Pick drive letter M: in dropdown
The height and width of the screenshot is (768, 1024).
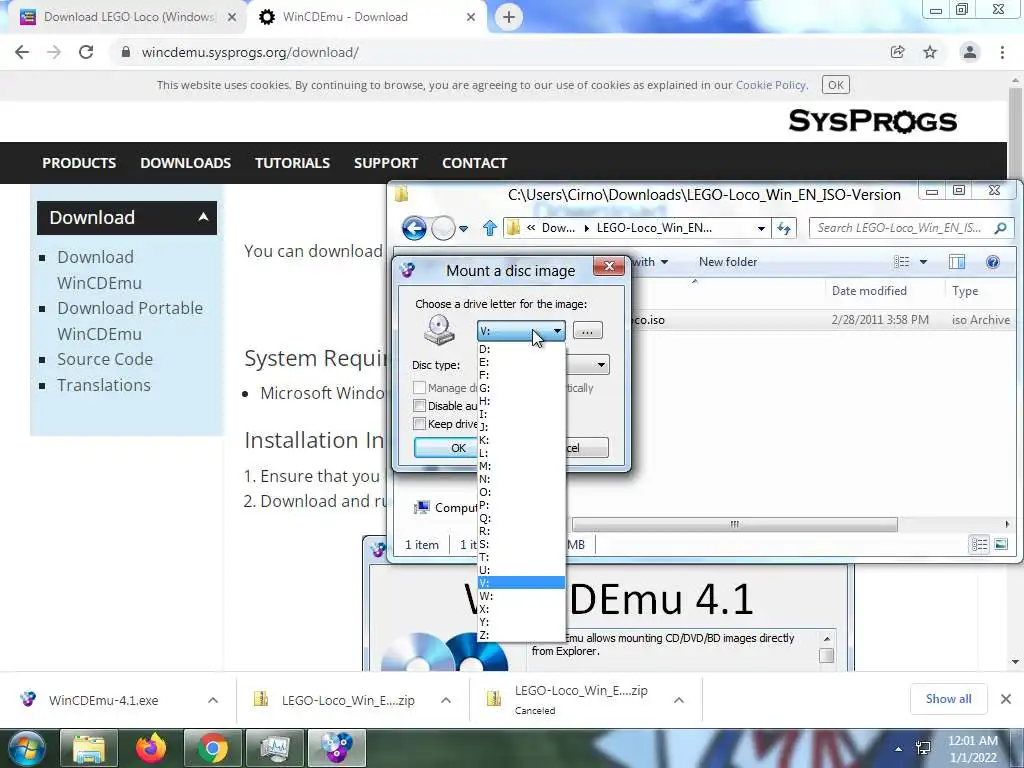[521, 466]
